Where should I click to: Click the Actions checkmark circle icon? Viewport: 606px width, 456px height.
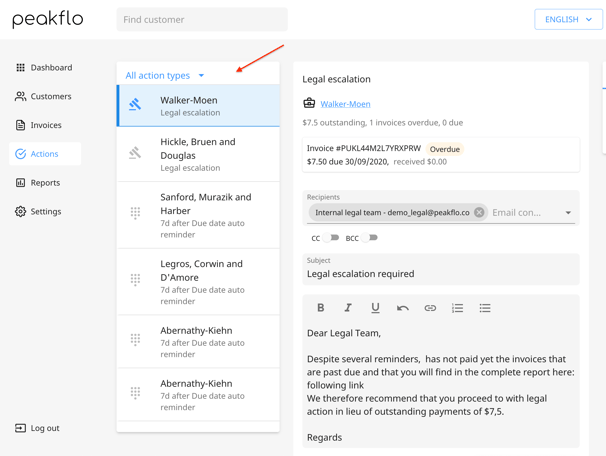point(20,154)
